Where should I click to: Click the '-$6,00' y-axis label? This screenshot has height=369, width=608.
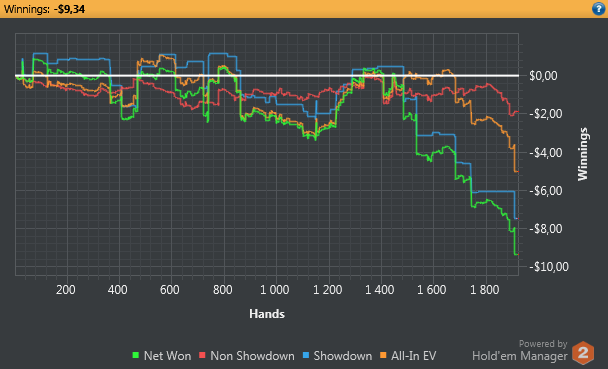tap(546, 190)
